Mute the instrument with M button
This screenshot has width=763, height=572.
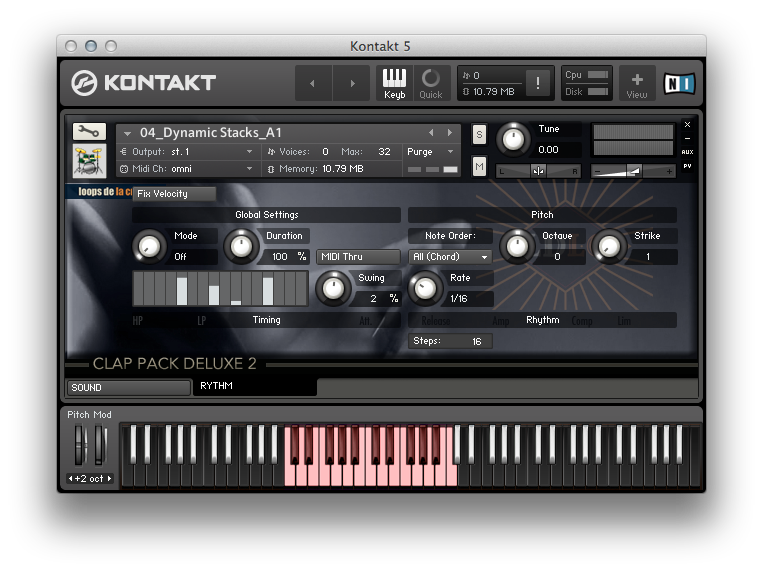(x=479, y=167)
